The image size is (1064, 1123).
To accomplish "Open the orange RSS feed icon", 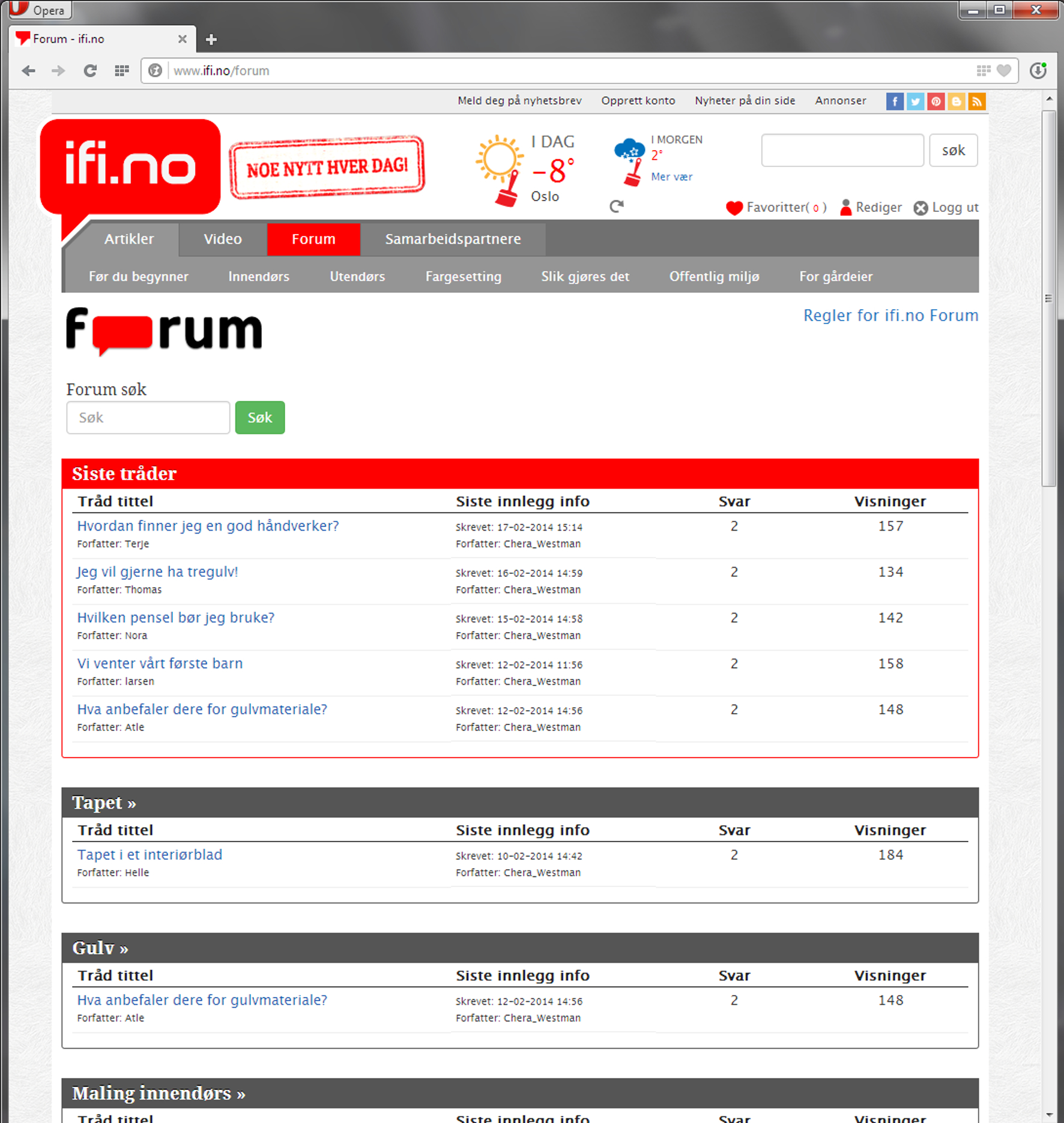I will [977, 101].
